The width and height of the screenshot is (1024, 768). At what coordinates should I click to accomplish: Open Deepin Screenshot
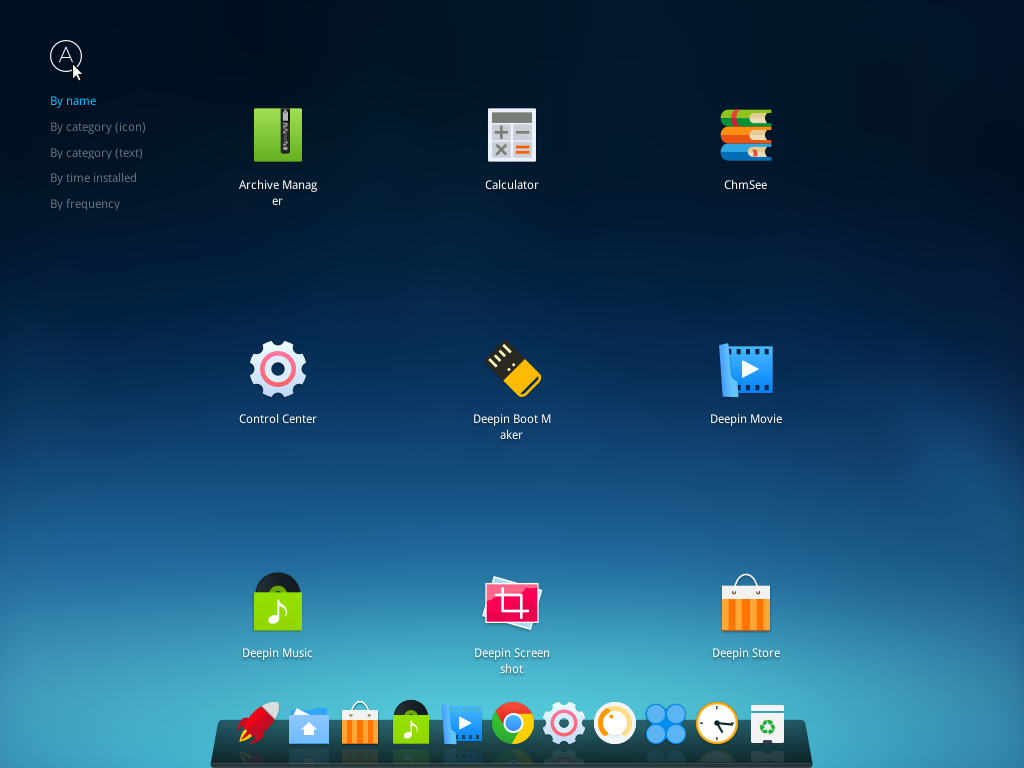512,603
